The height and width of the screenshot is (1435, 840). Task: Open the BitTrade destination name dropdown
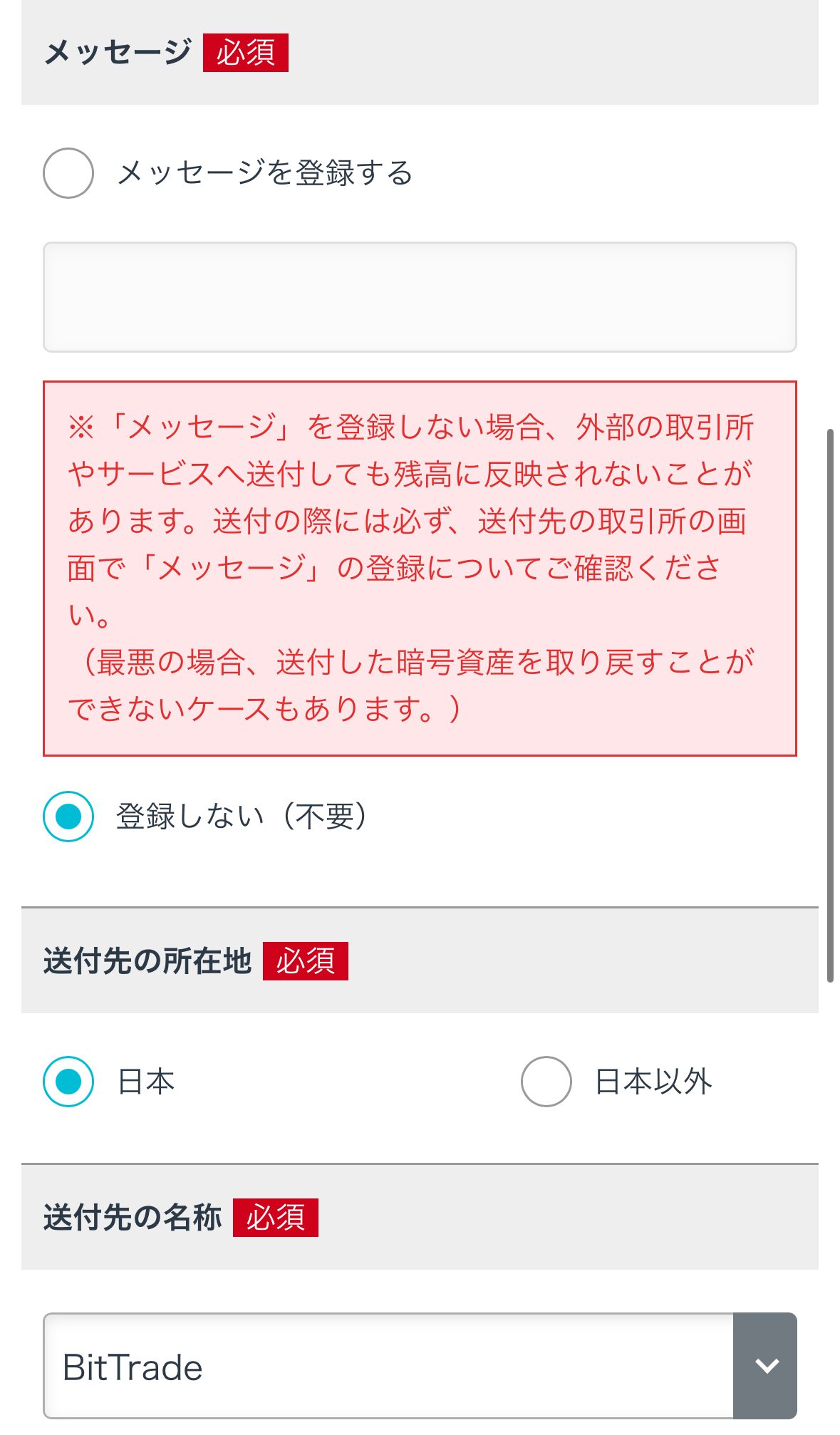pos(388,1366)
